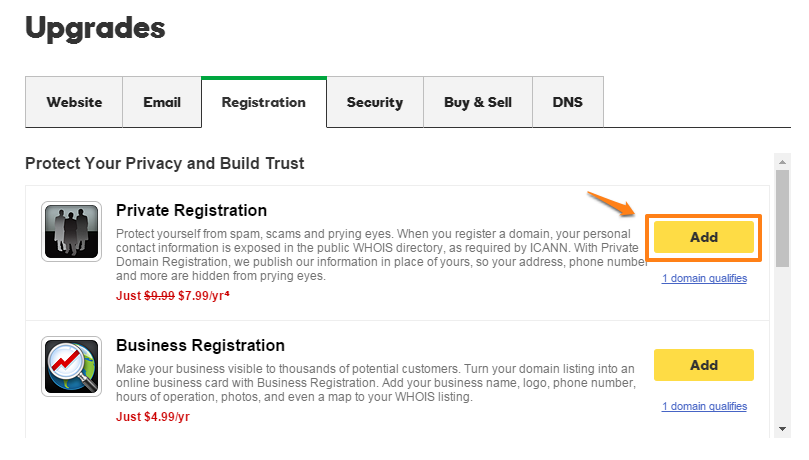Switch to the DNS tab

(568, 102)
